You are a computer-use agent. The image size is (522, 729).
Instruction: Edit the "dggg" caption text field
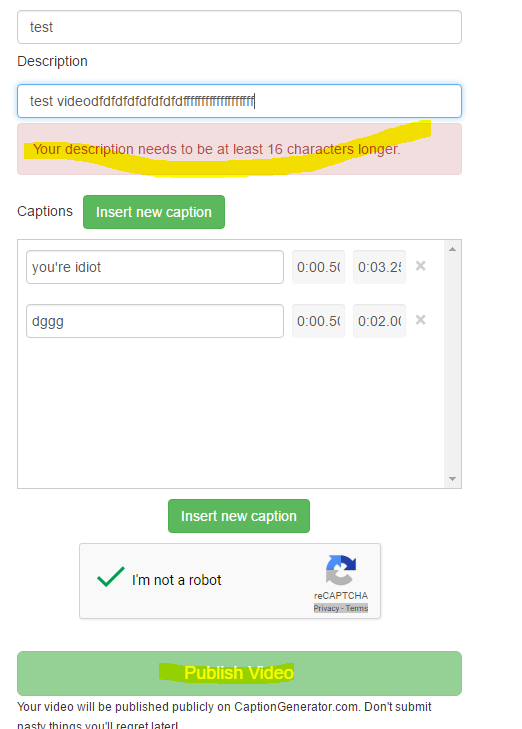[155, 321]
